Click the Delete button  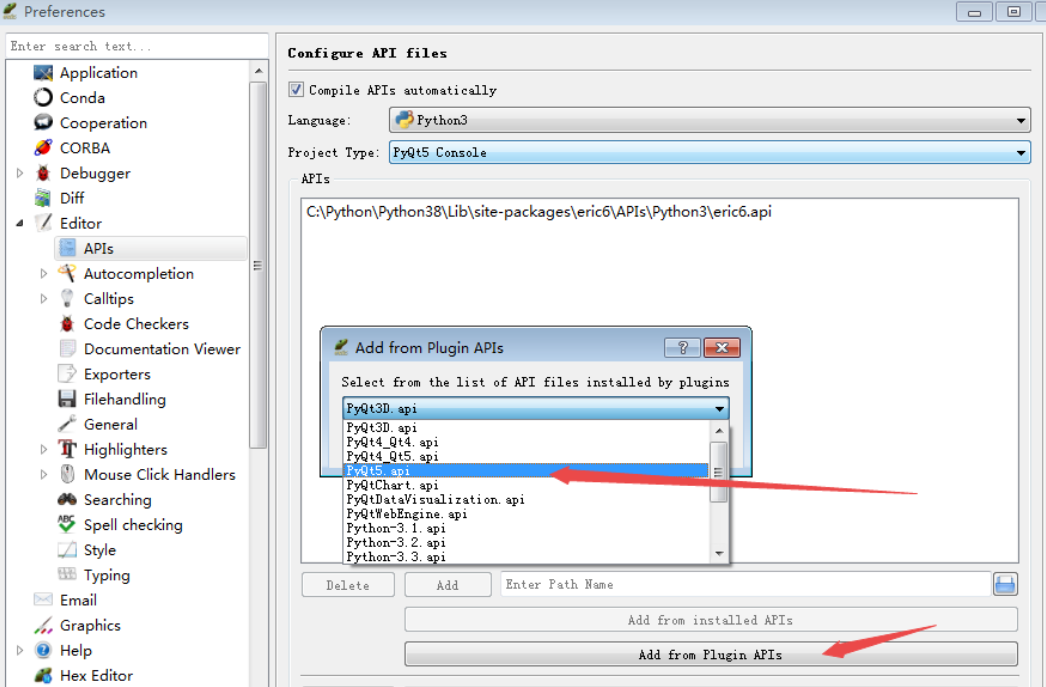[348, 585]
